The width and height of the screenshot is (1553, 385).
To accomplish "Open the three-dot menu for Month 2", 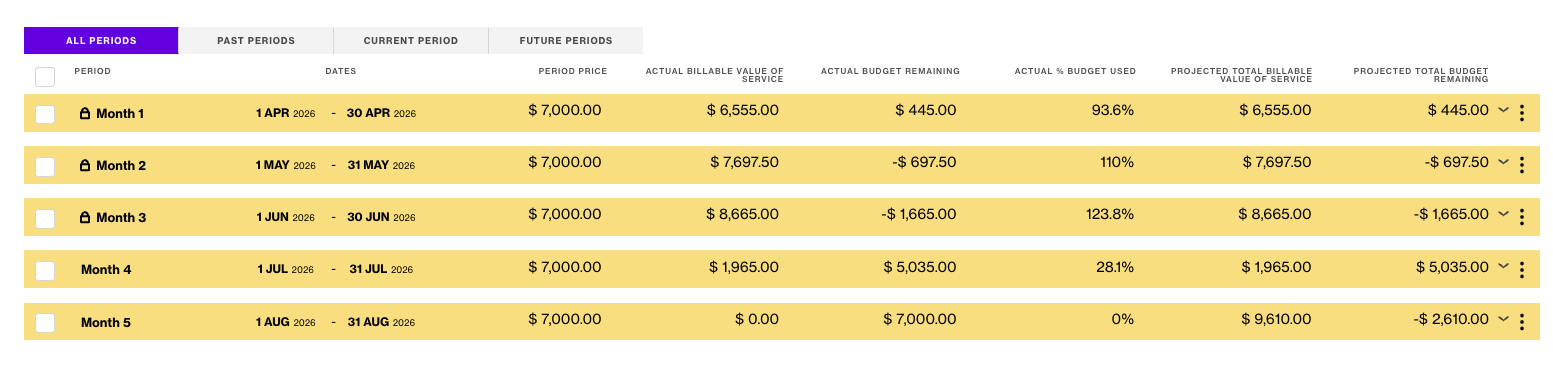I will click(1521, 166).
